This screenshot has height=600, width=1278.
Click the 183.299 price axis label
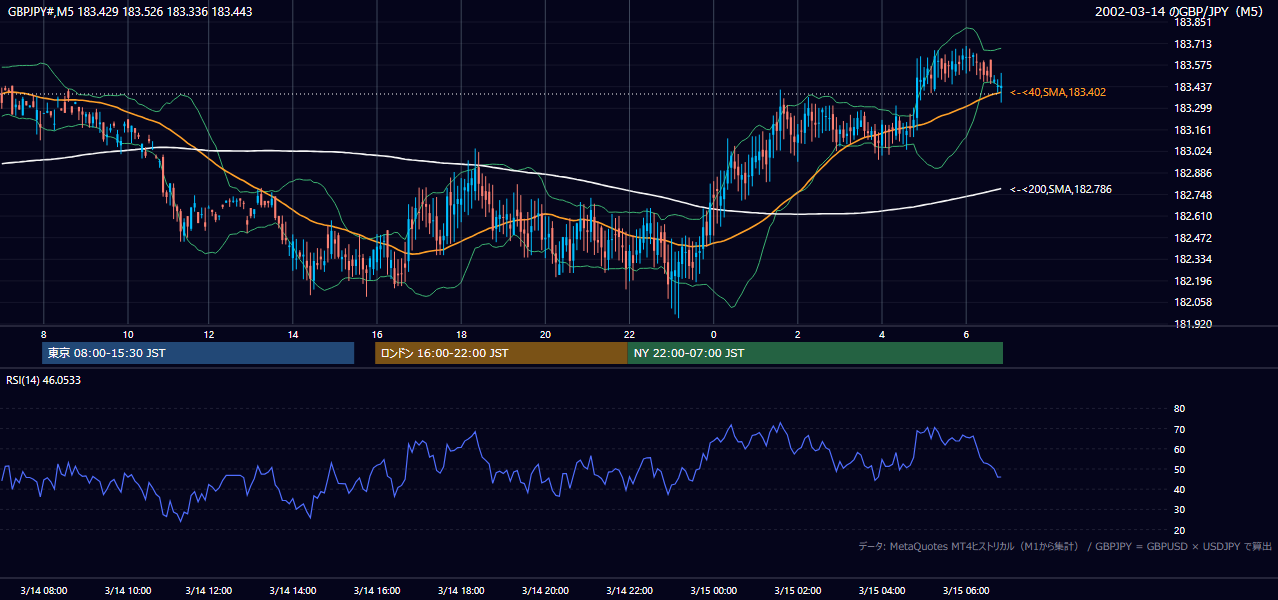pos(1192,108)
